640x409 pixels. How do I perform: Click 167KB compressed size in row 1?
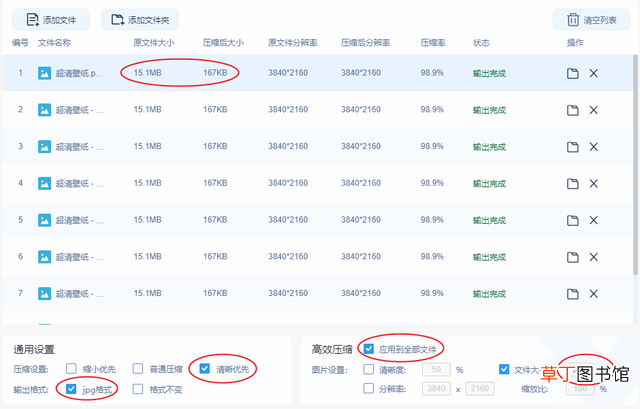click(215, 73)
